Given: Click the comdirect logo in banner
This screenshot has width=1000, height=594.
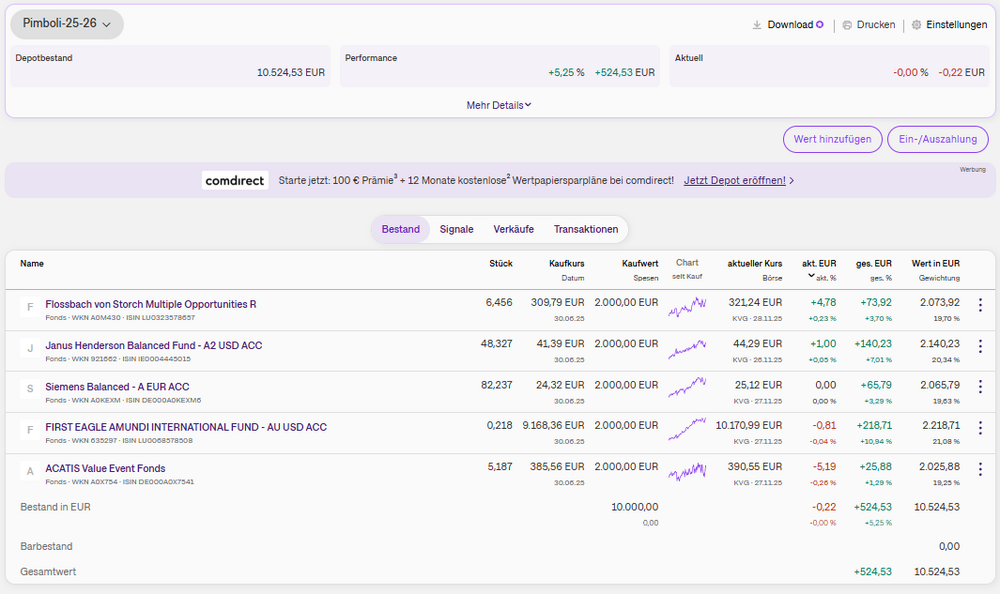Looking at the screenshot, I should point(235,181).
